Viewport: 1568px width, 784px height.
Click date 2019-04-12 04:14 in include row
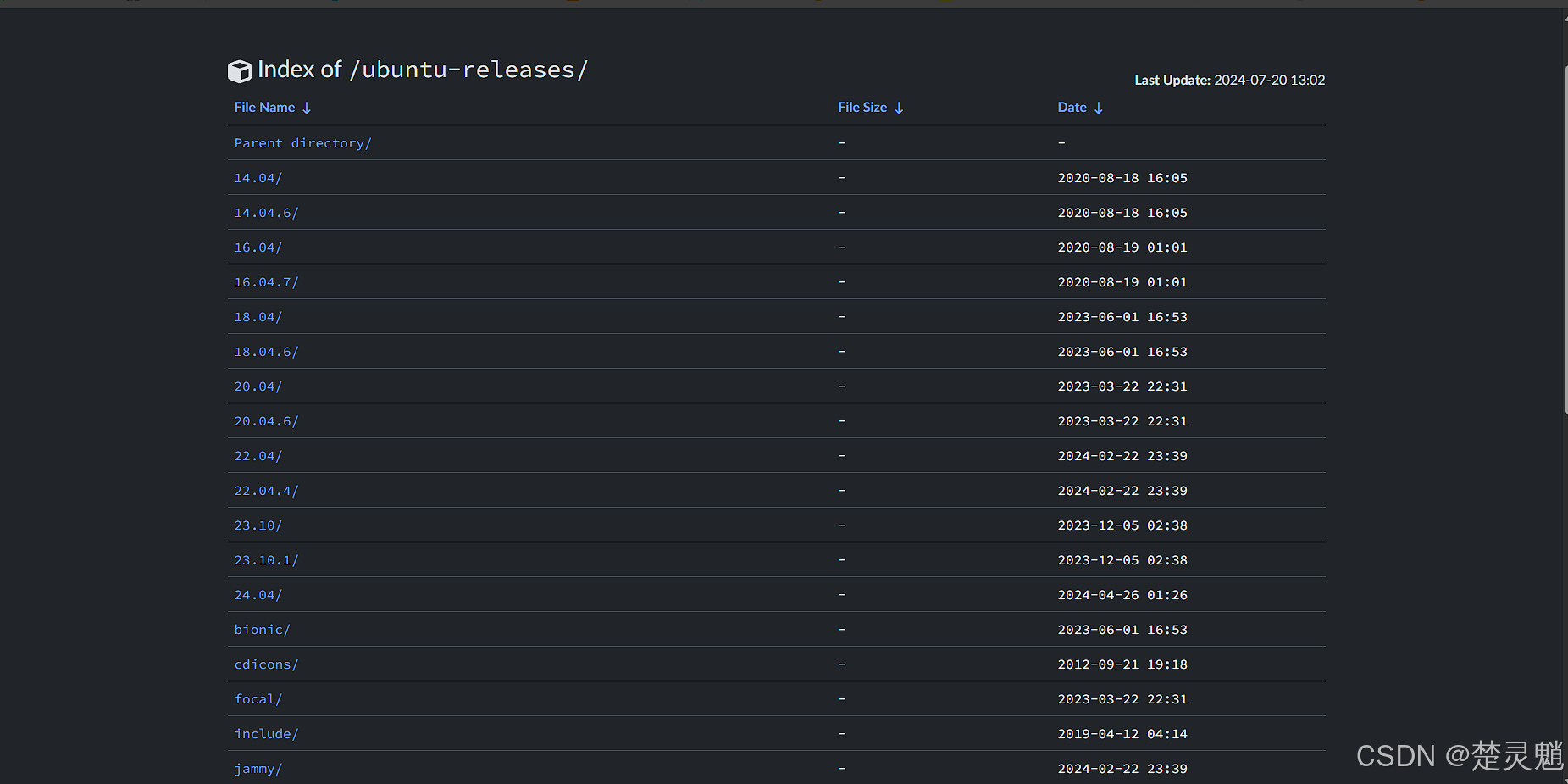click(x=1122, y=734)
